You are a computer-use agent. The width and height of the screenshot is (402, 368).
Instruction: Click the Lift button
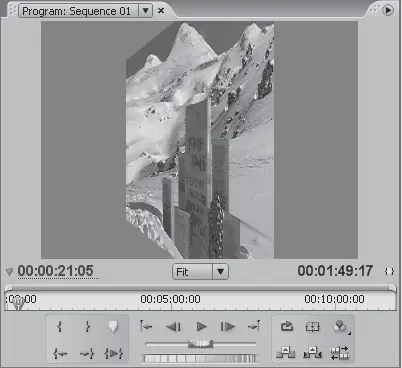click(x=286, y=352)
